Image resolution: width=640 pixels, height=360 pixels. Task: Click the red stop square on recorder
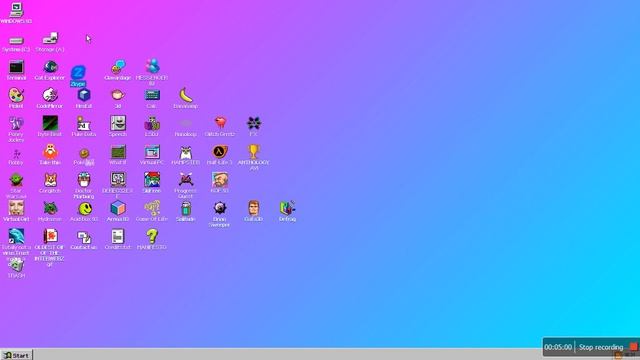[633, 347]
